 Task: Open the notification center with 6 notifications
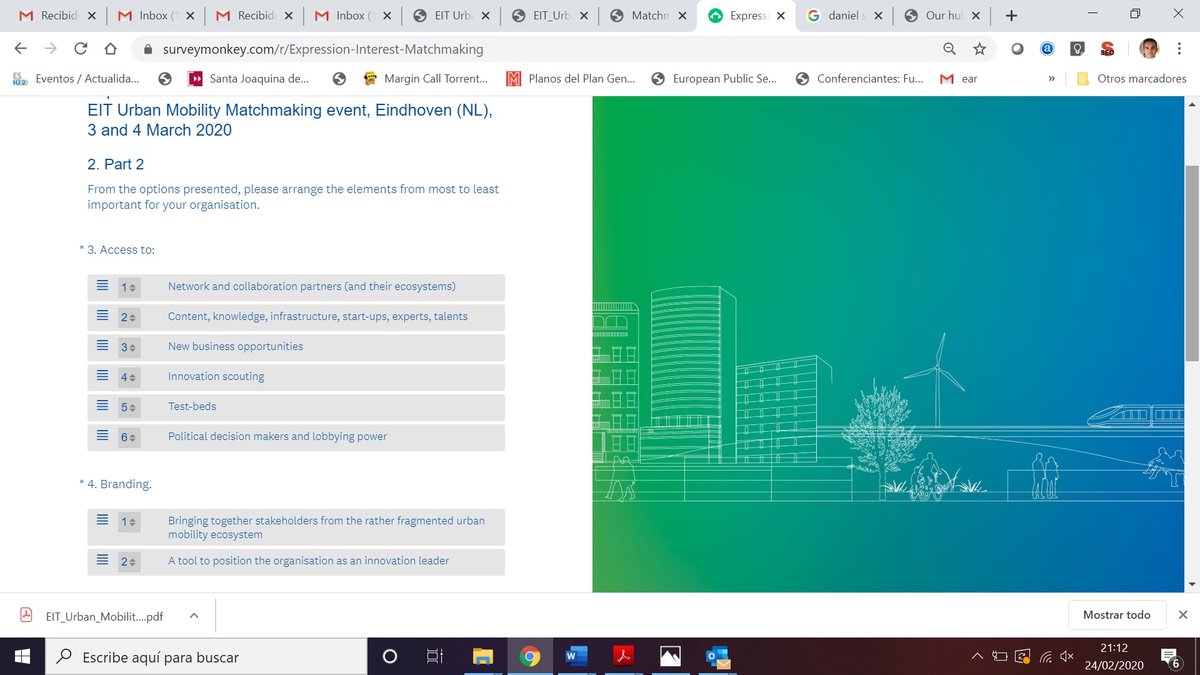point(1172,657)
